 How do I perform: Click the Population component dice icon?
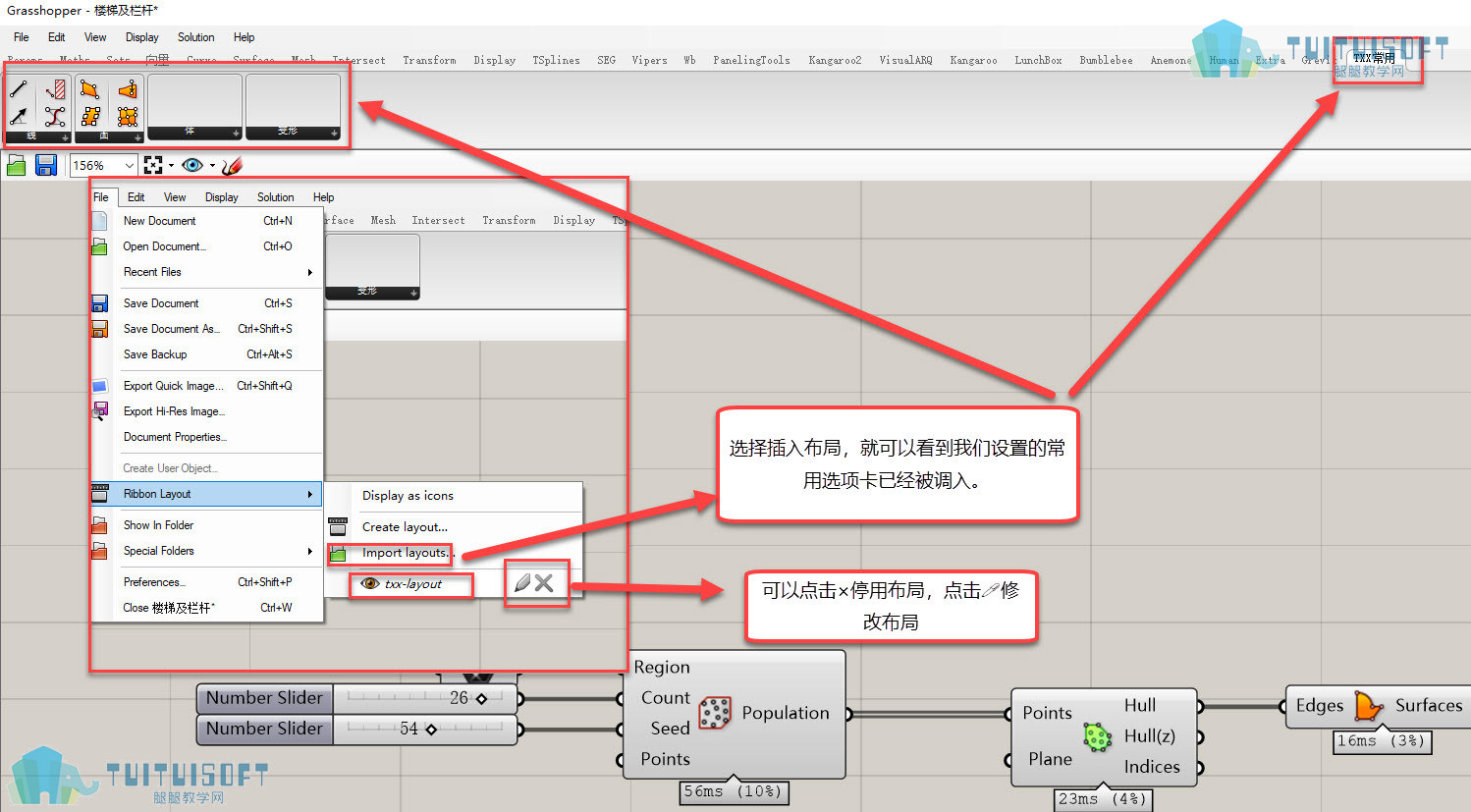715,713
